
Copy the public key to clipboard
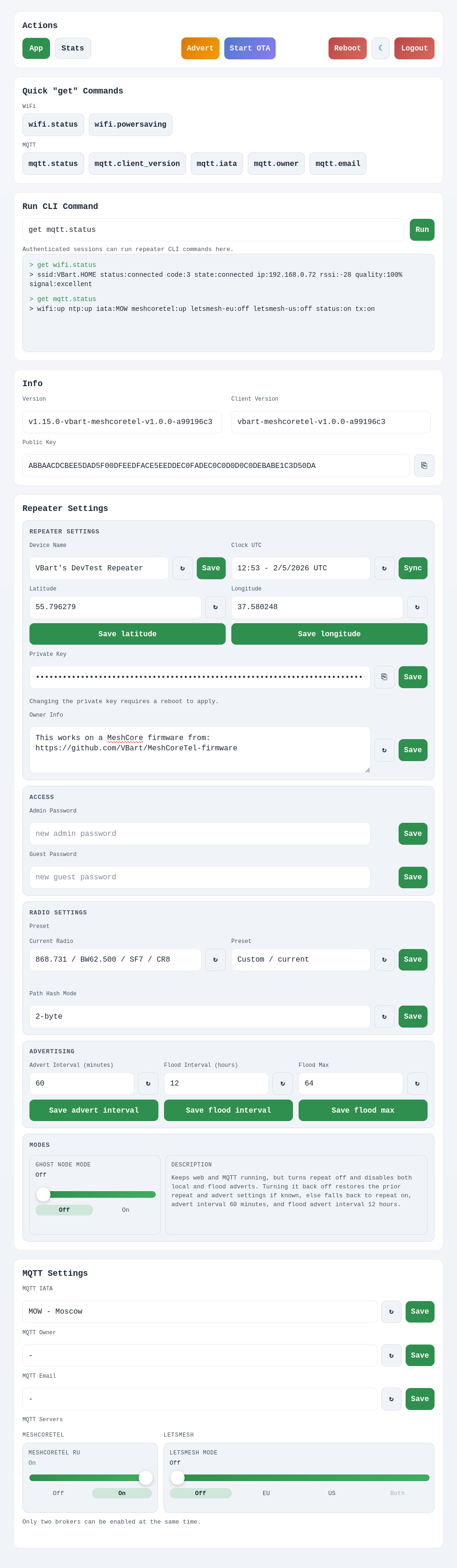click(423, 466)
